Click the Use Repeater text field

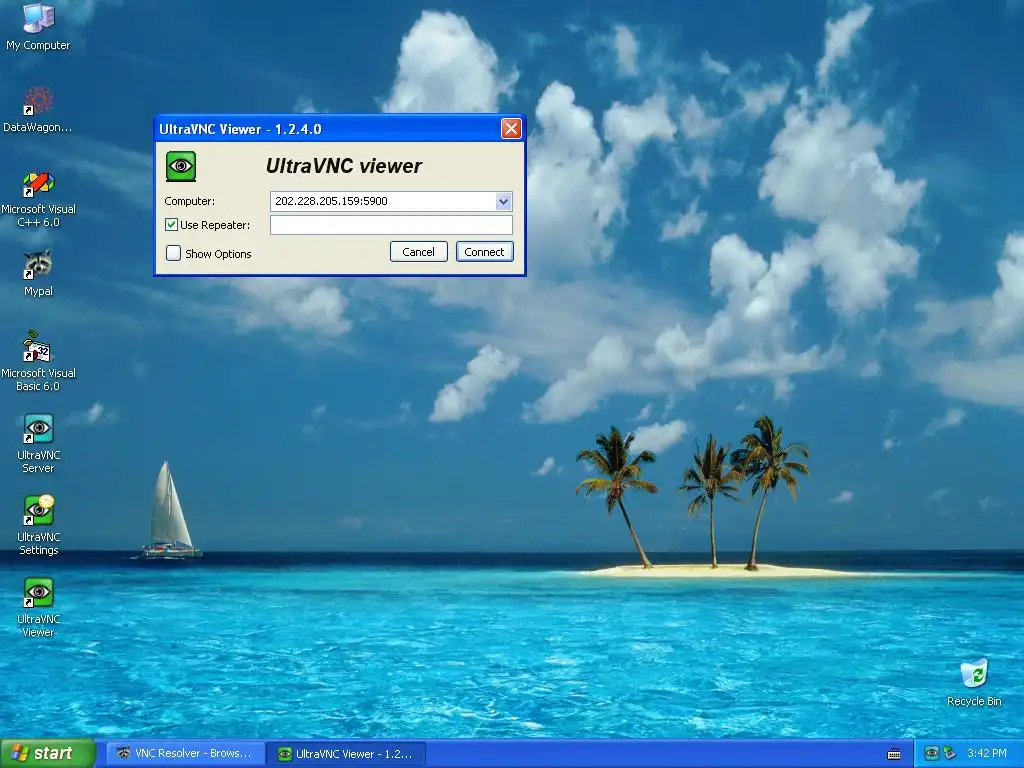[x=391, y=225]
